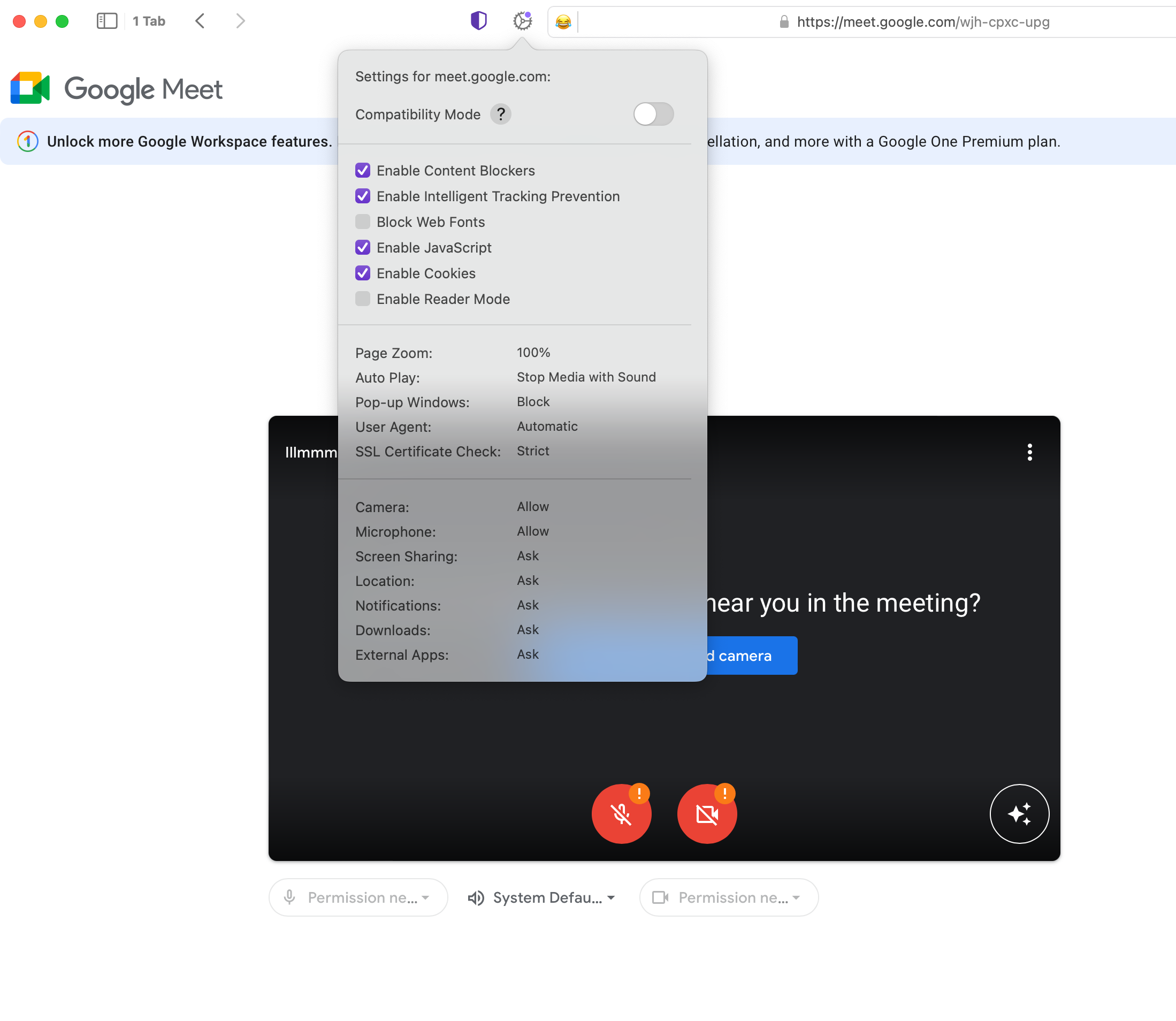
Task: Open the sparkle visual effects button
Action: [x=1019, y=813]
